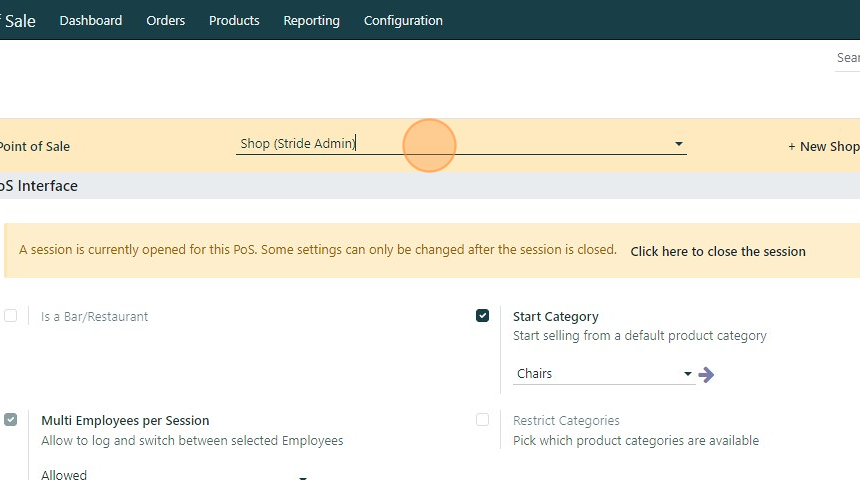Click the Start Category setting label
Screen dimensions: 860x480
[x=556, y=316]
